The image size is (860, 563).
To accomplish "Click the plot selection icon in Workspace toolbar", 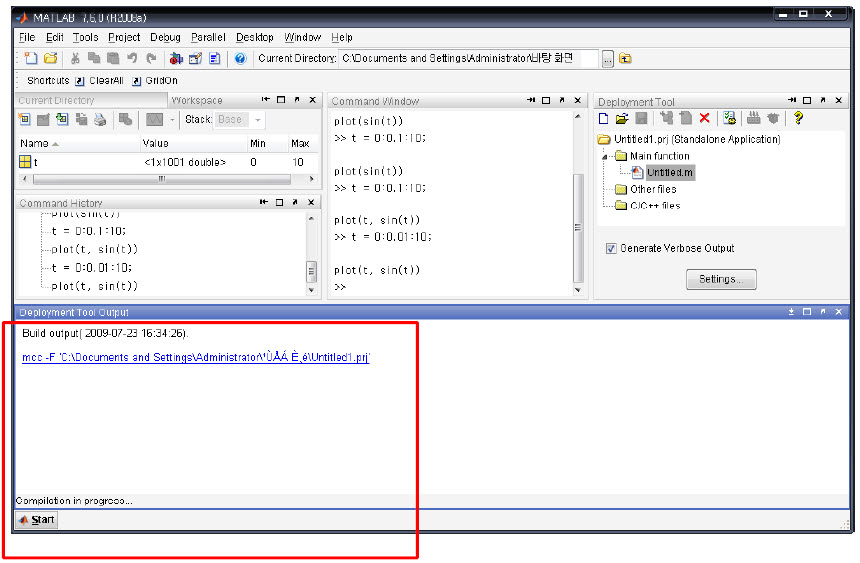I will tap(155, 119).
